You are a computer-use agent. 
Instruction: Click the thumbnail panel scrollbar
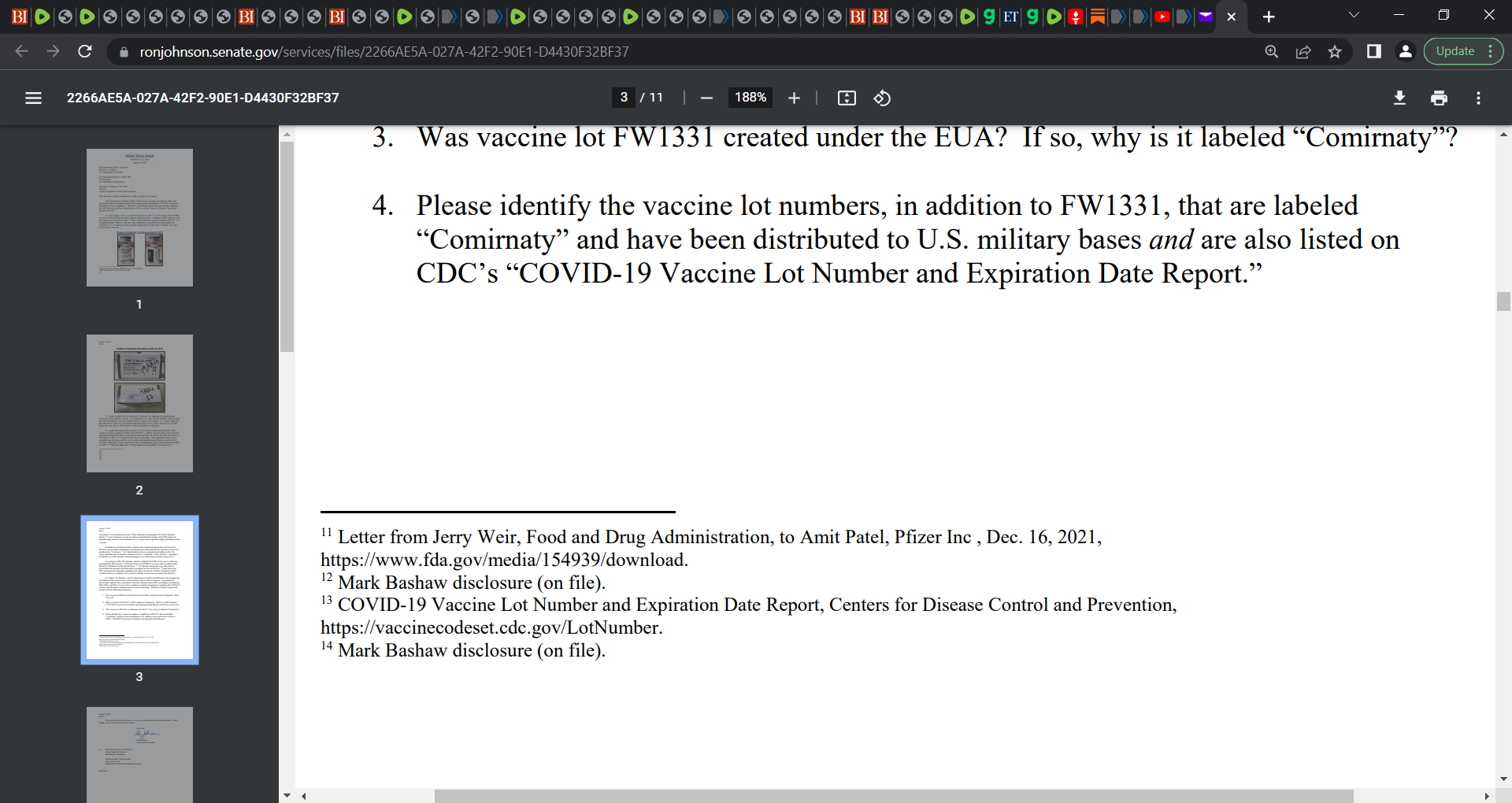pos(287,246)
